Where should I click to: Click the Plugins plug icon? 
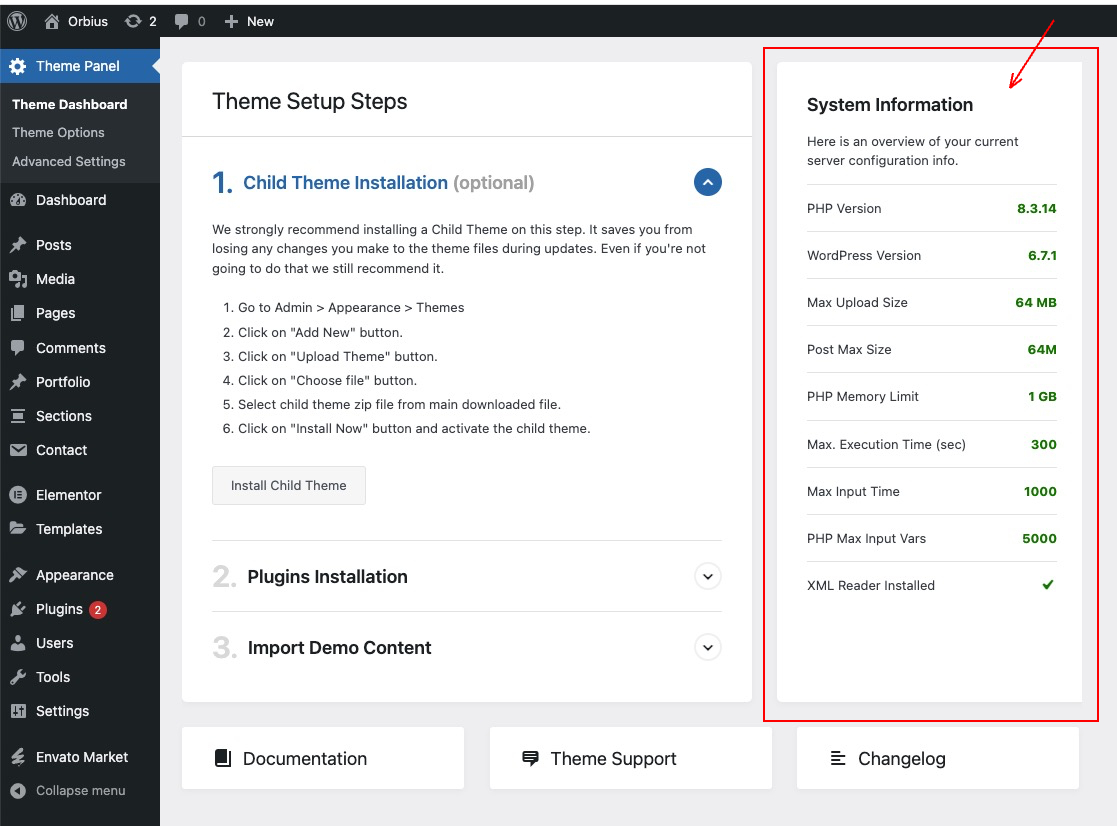(18, 609)
